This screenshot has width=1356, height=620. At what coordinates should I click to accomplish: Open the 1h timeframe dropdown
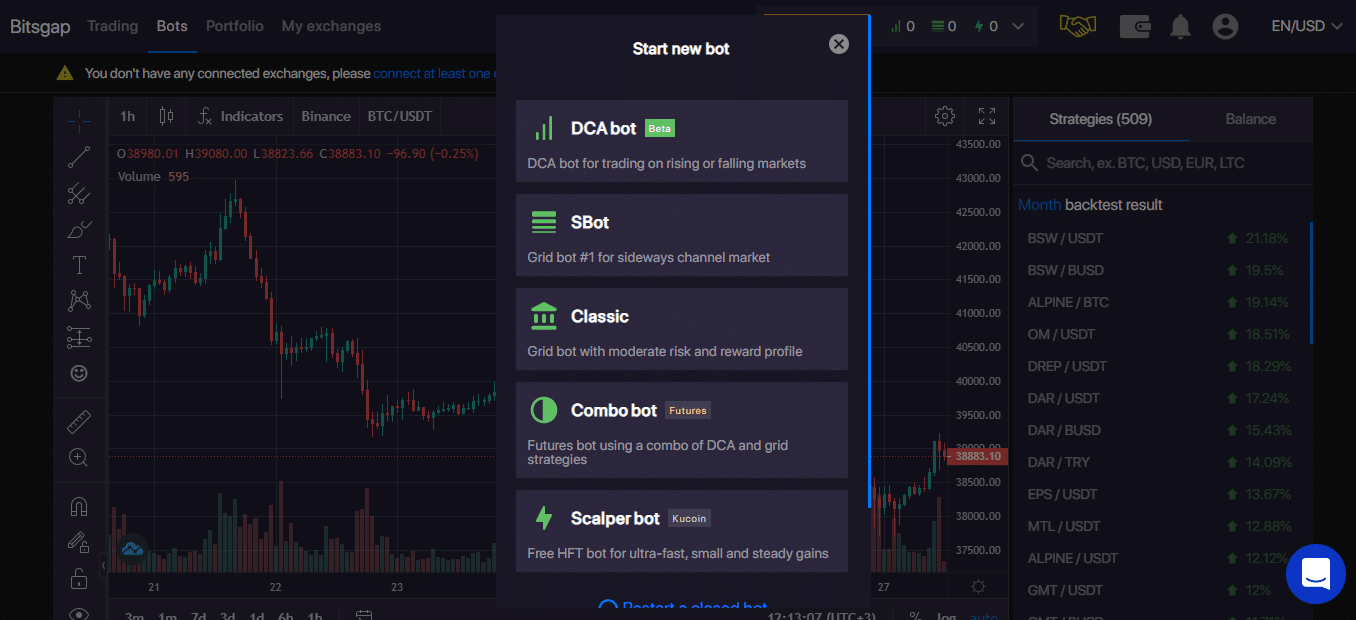pyautogui.click(x=128, y=116)
